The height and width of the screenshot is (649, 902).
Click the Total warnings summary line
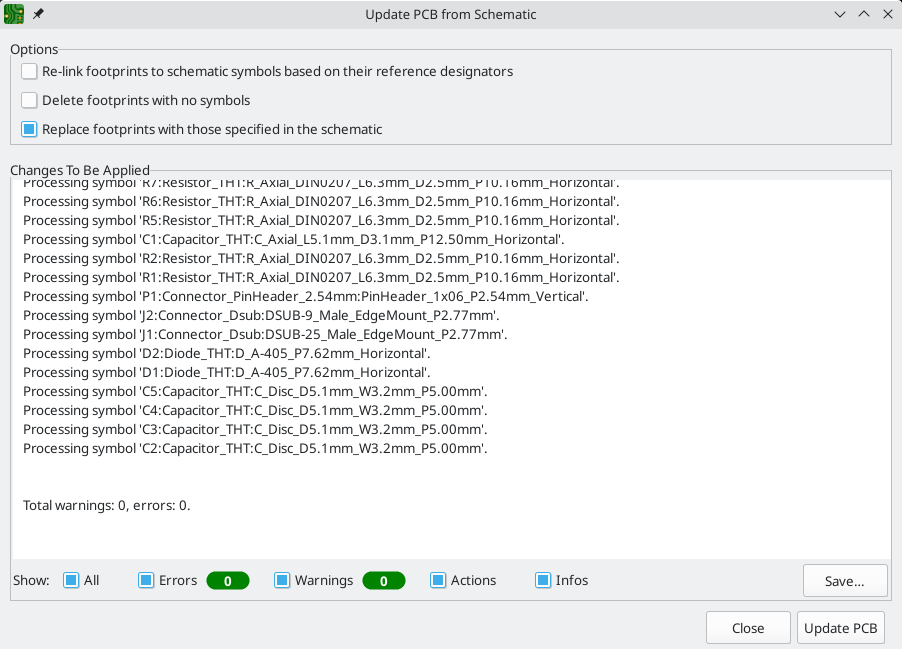pyautogui.click(x=107, y=505)
